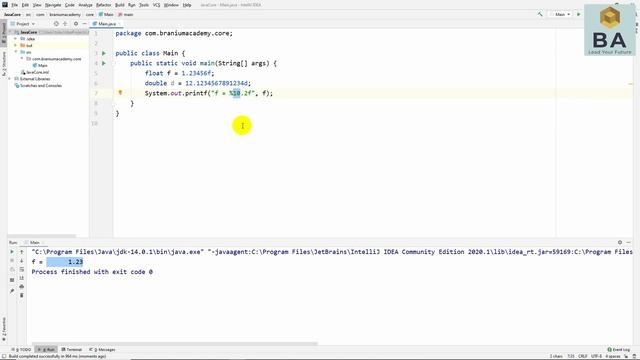Screen dimensions: 640x360
Task: Open the Run tool window tab at bottom
Action: coord(46,349)
